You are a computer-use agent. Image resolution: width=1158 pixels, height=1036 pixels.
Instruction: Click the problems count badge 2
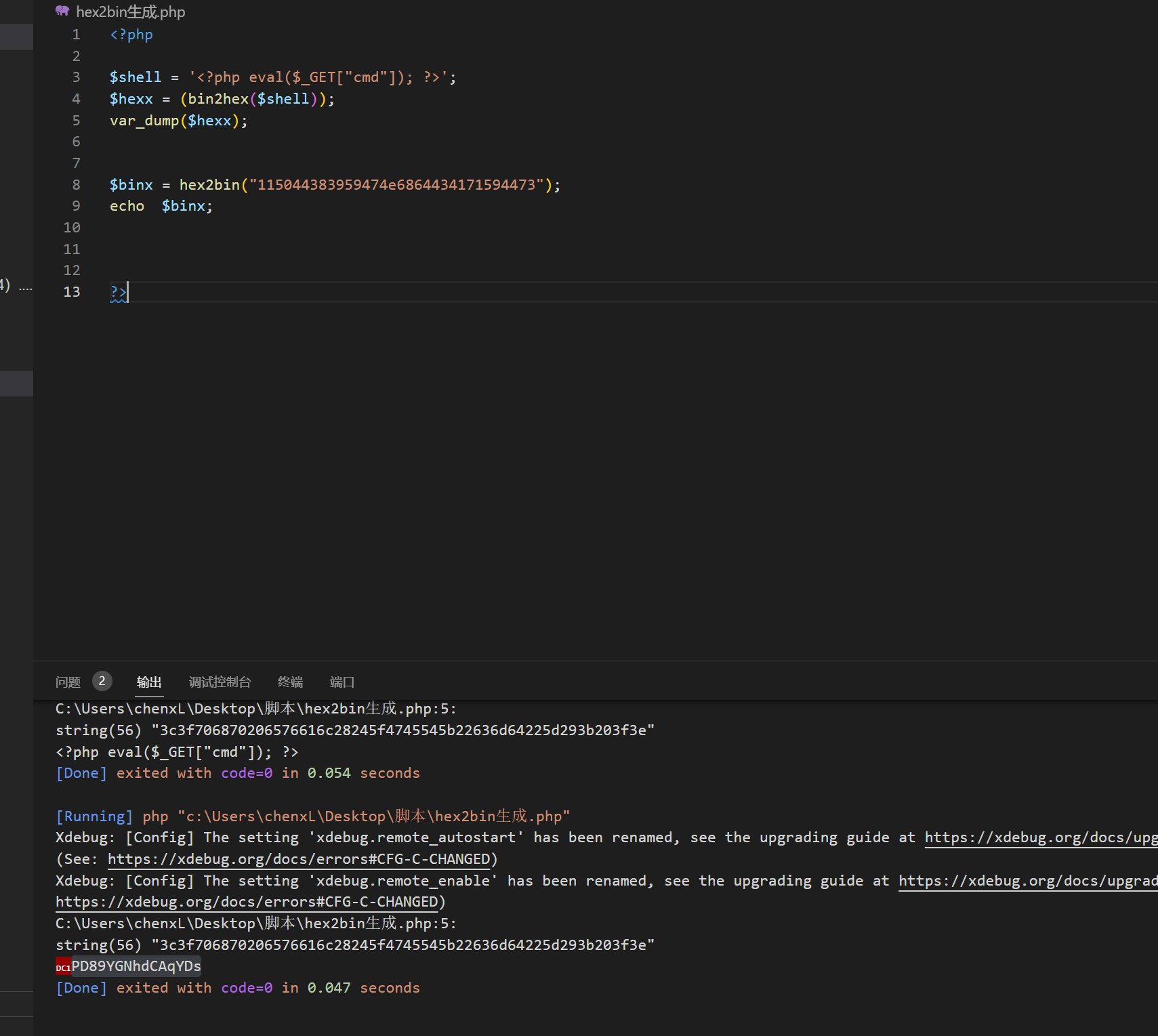(102, 681)
